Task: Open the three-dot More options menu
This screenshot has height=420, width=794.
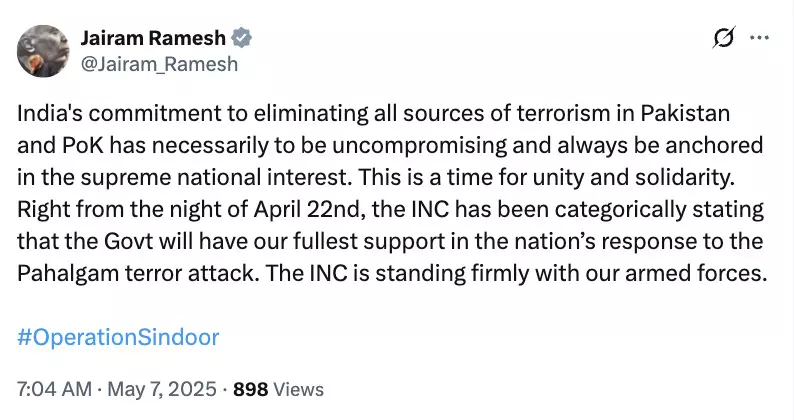Action: 759,39
